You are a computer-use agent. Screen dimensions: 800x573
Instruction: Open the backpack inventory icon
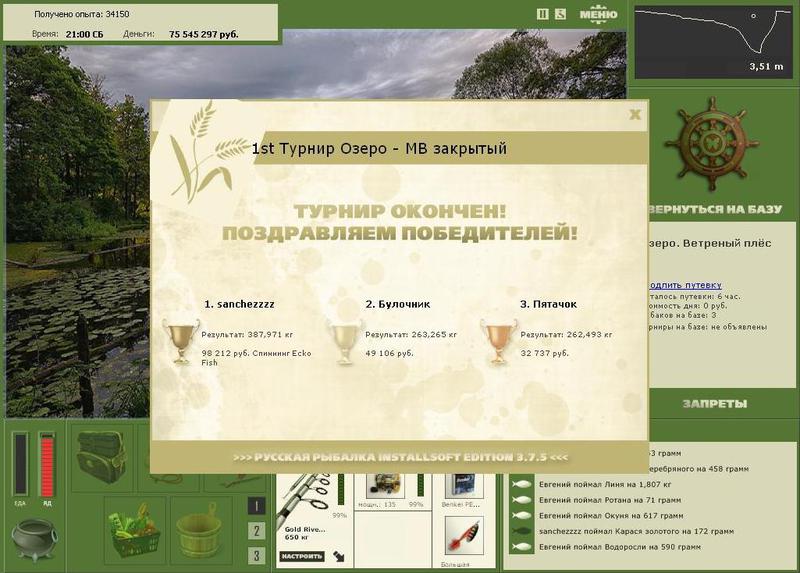tap(101, 457)
